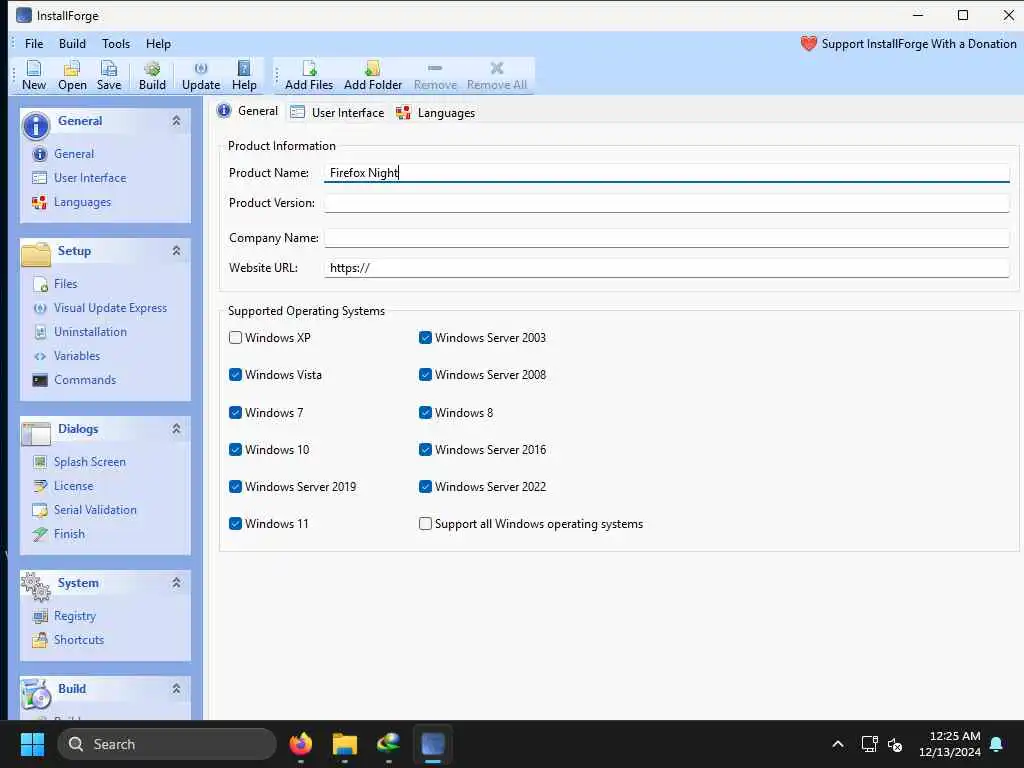Click the Product Version field

[x=667, y=203]
